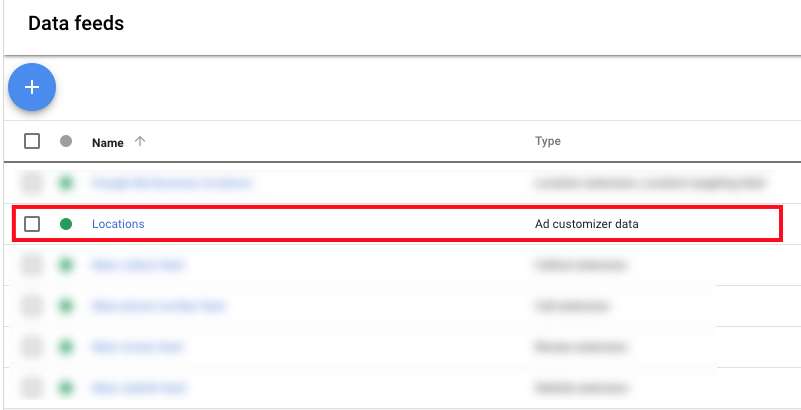The width and height of the screenshot is (801, 410).
Task: Open the Locations data feed link
Action: pyautogui.click(x=118, y=224)
